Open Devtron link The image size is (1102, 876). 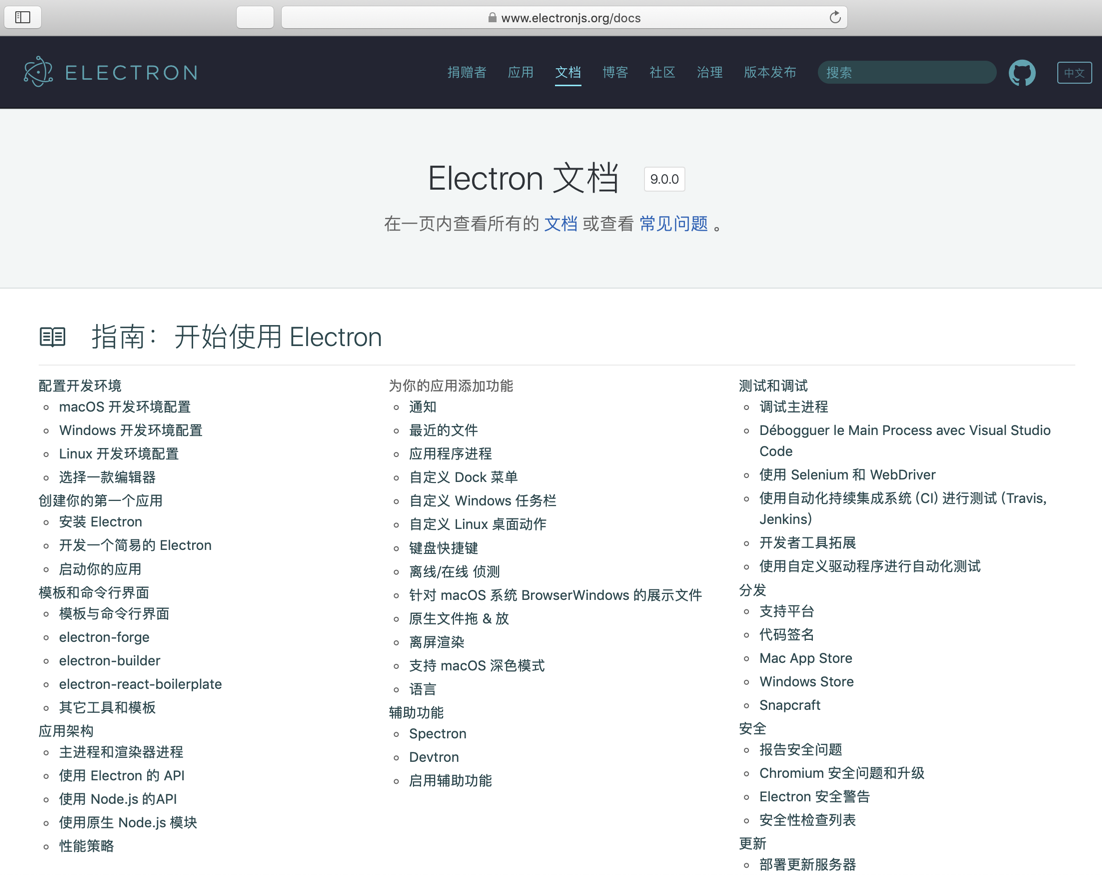coord(434,757)
